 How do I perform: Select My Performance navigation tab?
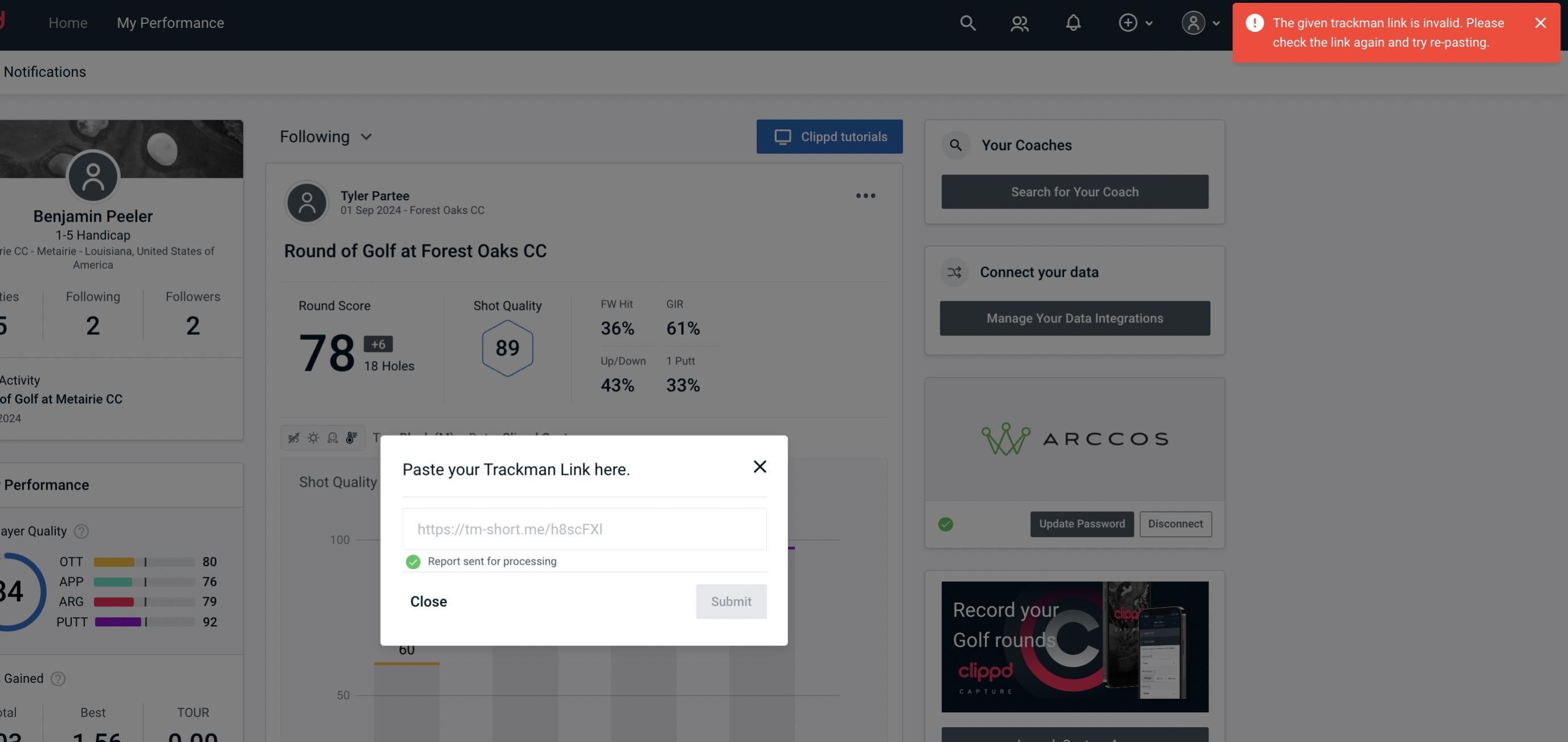(170, 22)
